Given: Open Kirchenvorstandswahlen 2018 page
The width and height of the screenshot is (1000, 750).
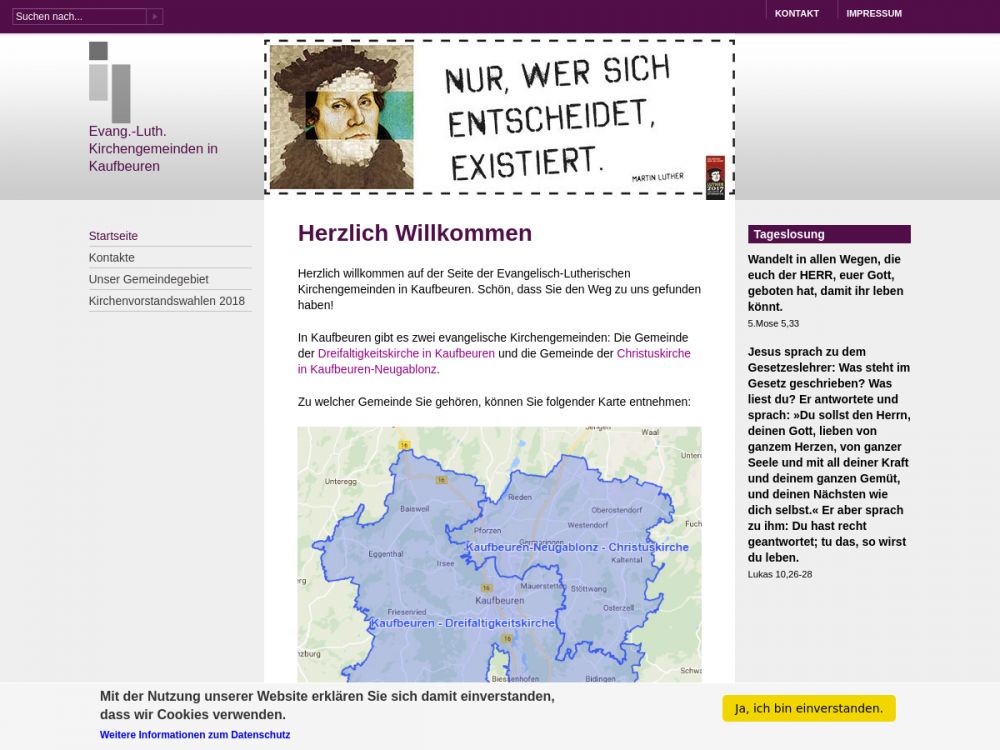Looking at the screenshot, I should pos(166,301).
